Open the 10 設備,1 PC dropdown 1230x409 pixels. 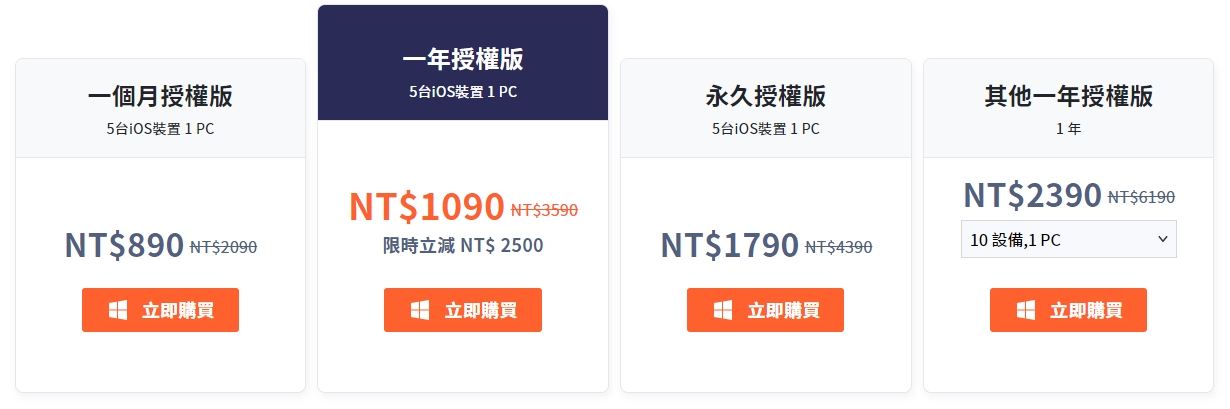[1068, 239]
